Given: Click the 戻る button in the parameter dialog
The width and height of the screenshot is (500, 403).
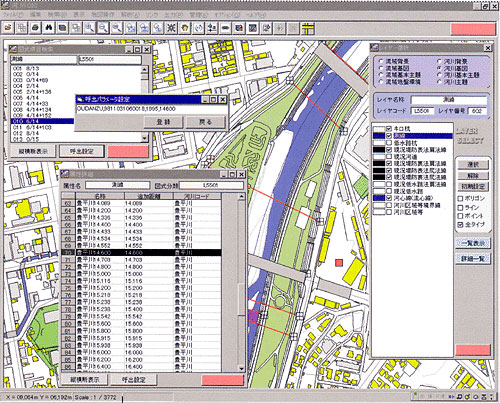Looking at the screenshot, I should click(205, 122).
